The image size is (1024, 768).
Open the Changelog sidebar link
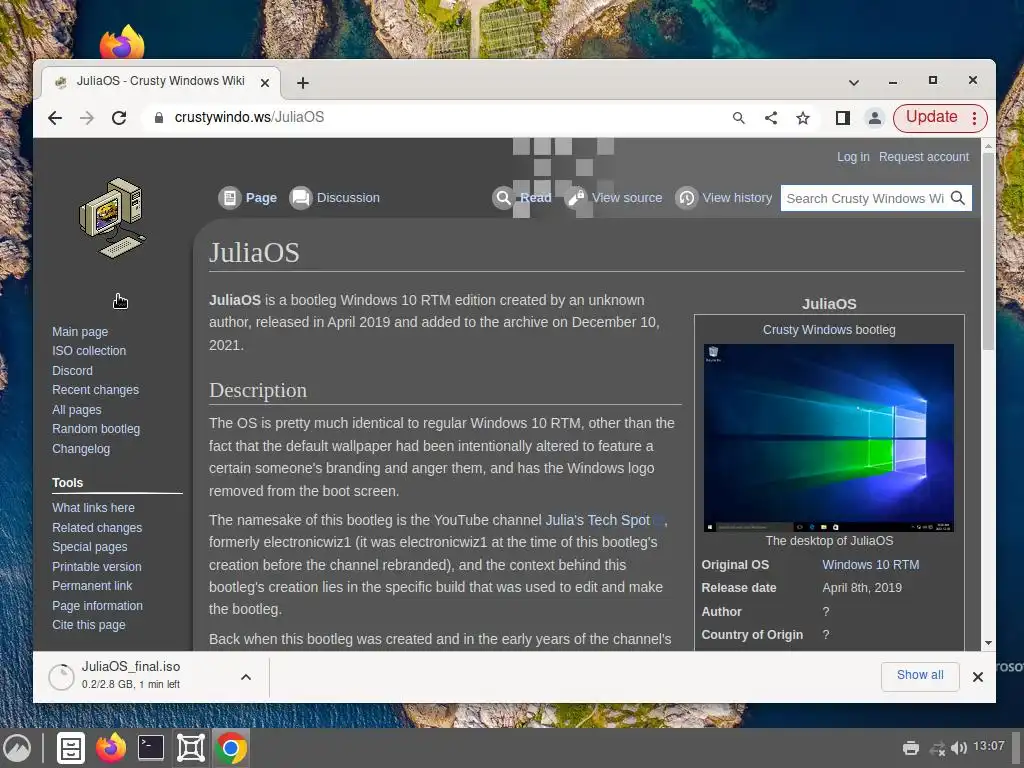point(81,449)
